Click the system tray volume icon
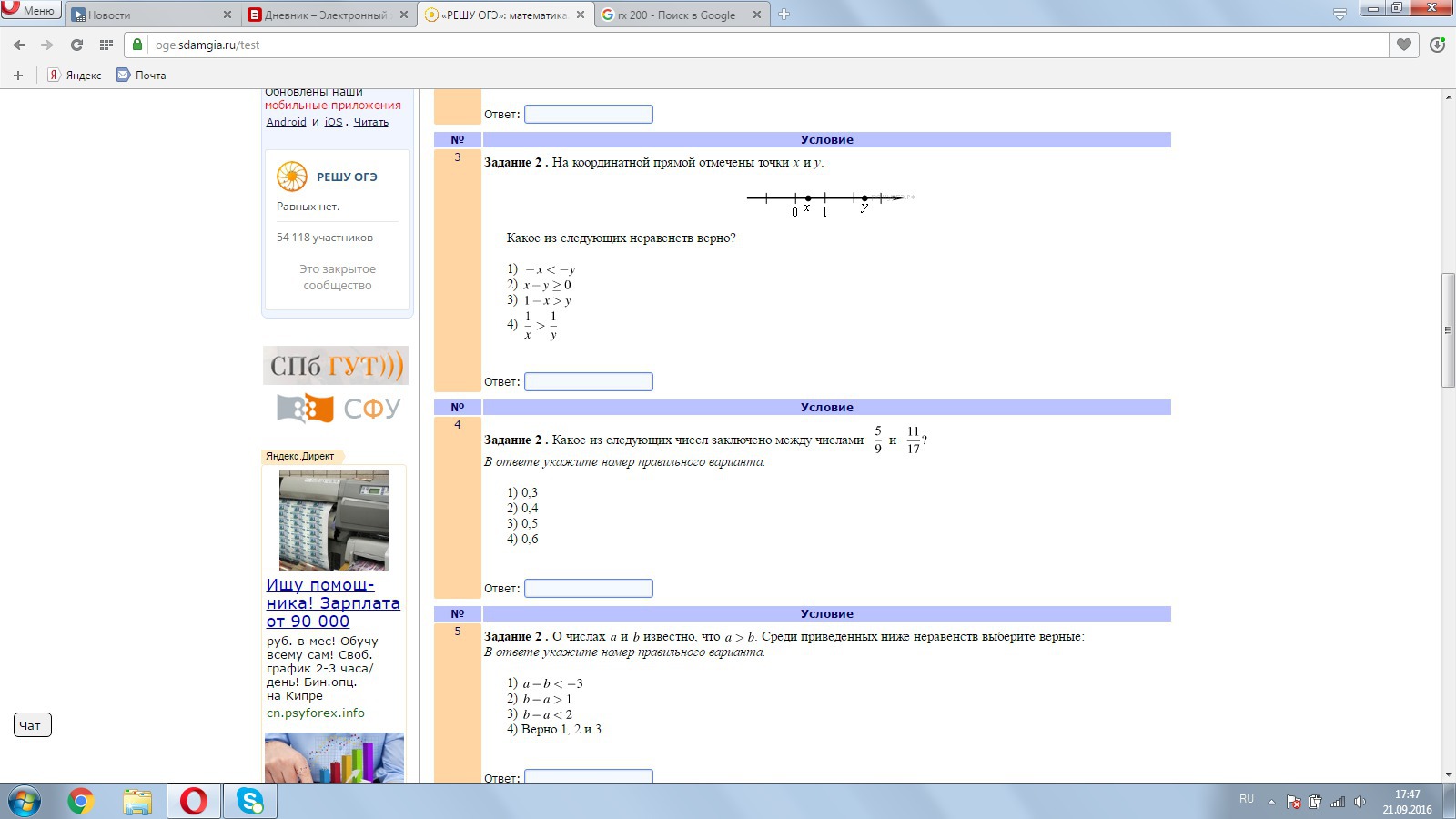Screen dimensions: 1456x819 click(1360, 802)
